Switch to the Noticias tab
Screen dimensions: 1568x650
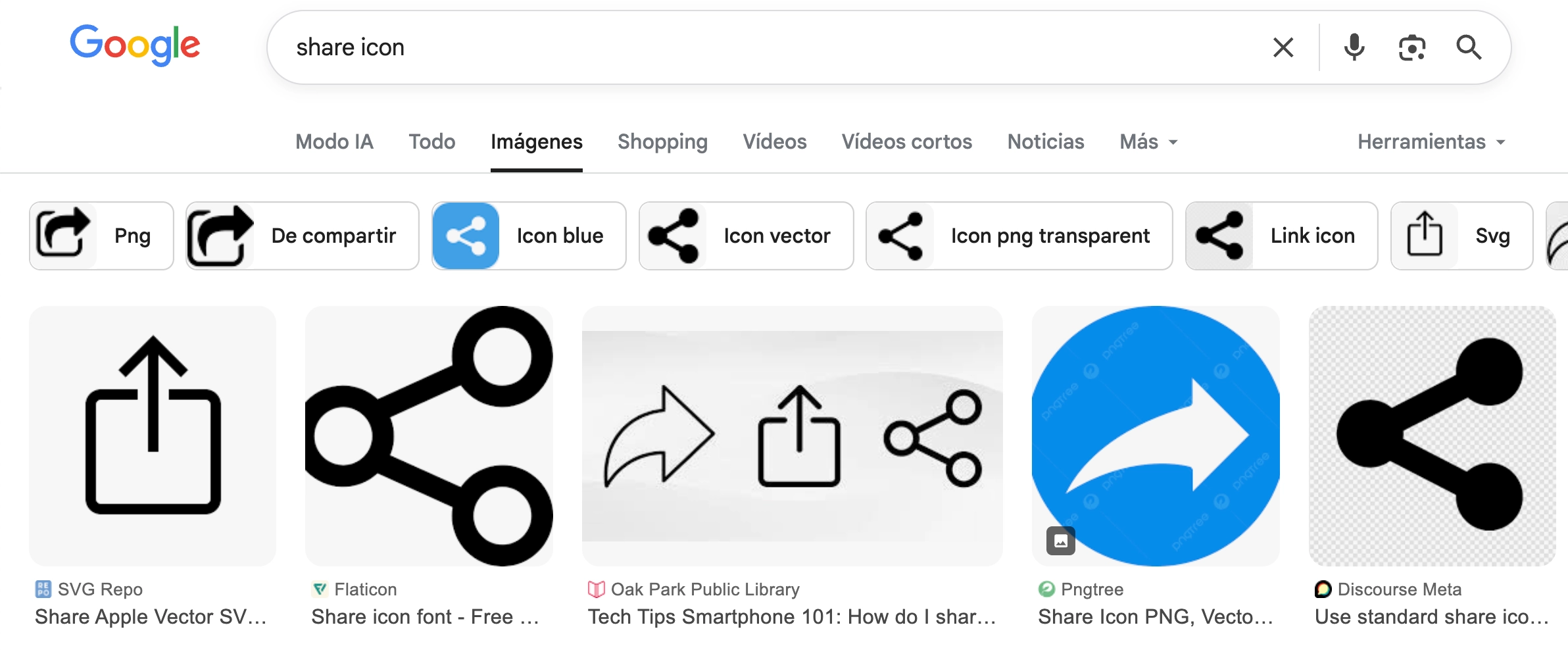[x=1046, y=141]
